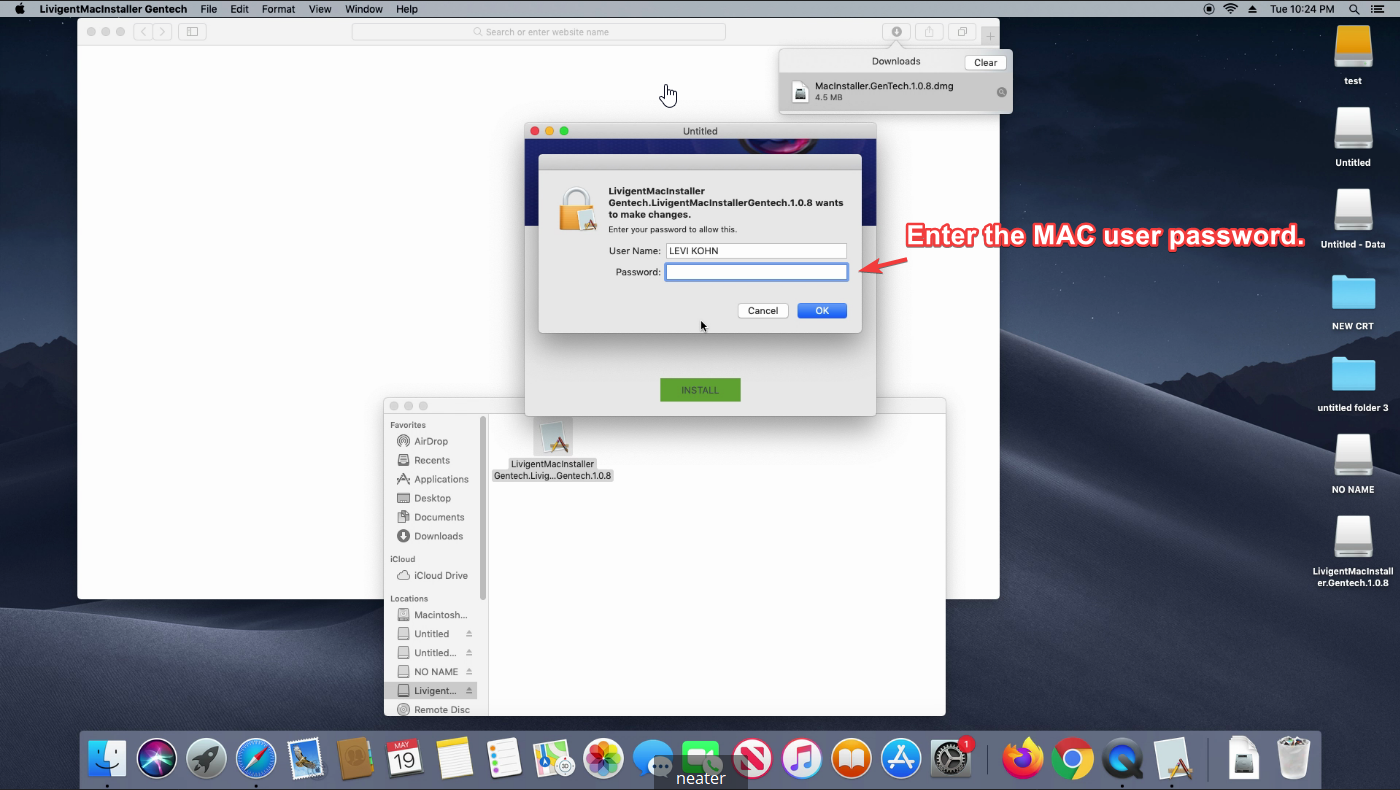
Task: Open Firefox from the Dock
Action: 1022,759
